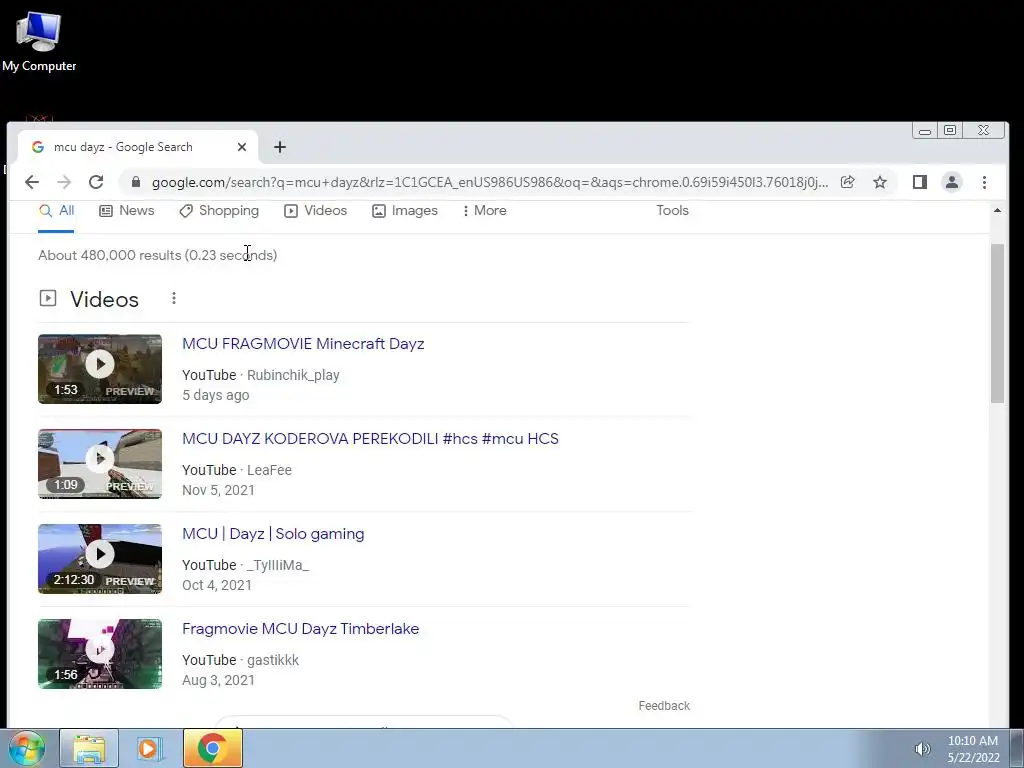Open the Videos section three-dot options
This screenshot has height=768, width=1024.
pos(174,298)
